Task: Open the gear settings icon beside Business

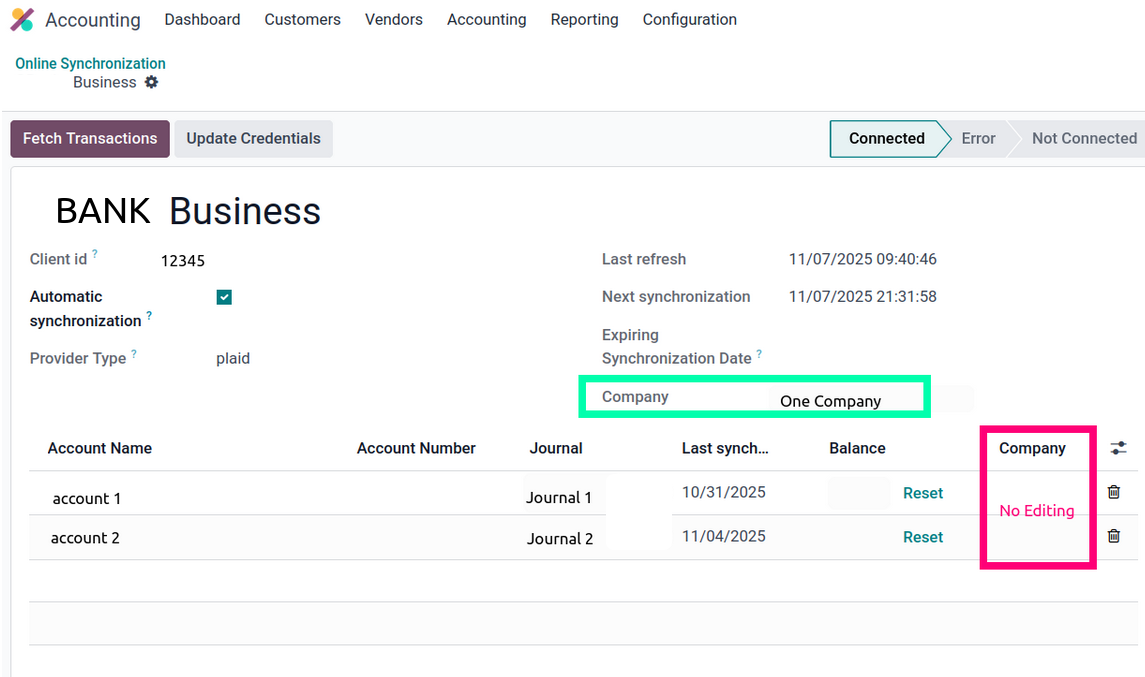Action: click(151, 82)
